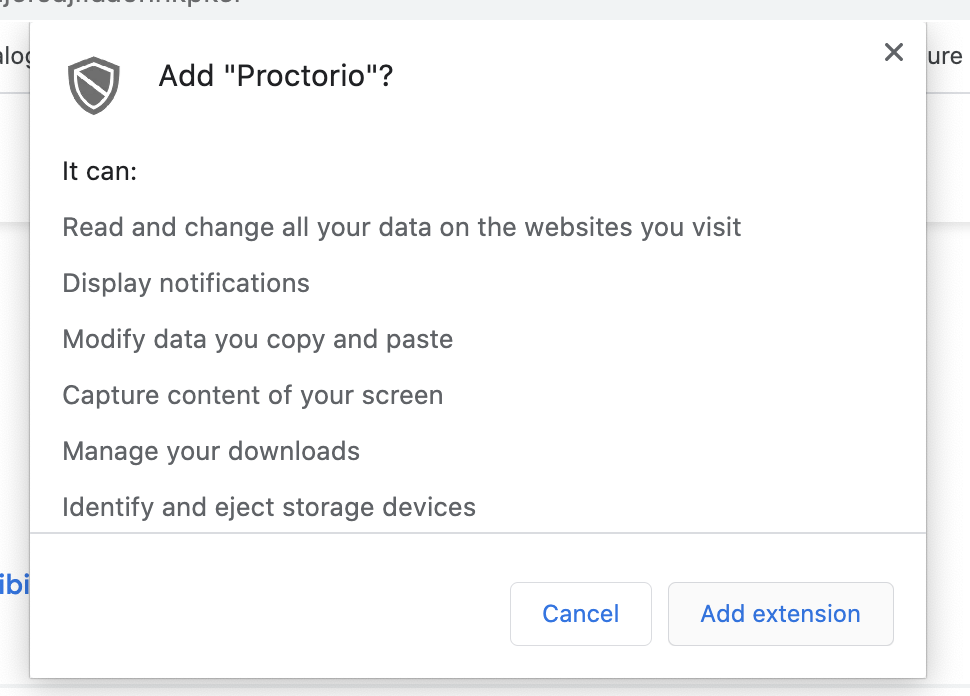The image size is (970, 696).
Task: Click the 'It can:' permissions heading
Action: click(100, 171)
